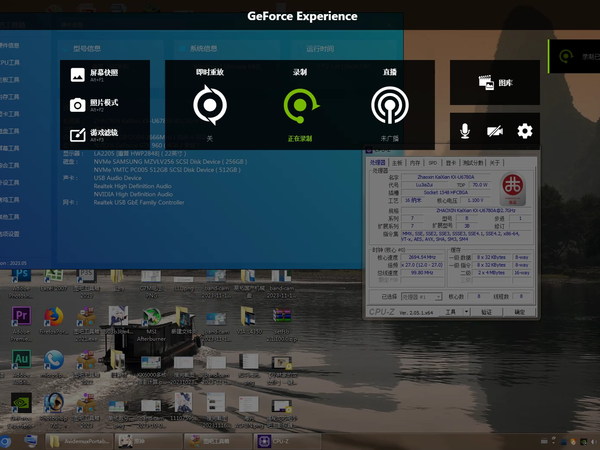
Task: Switch to SPD tab in CPU-Z
Action: [433, 163]
